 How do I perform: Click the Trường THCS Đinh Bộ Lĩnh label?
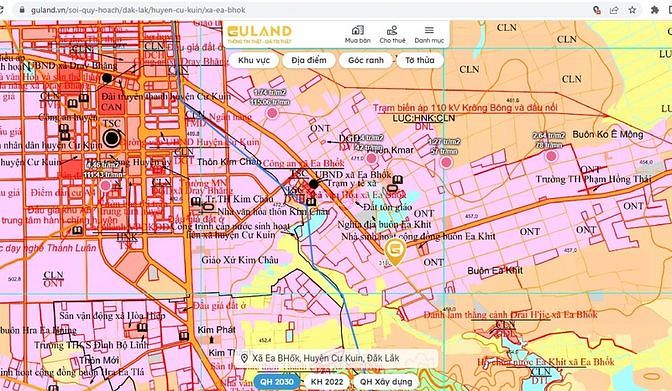[x=91, y=345]
